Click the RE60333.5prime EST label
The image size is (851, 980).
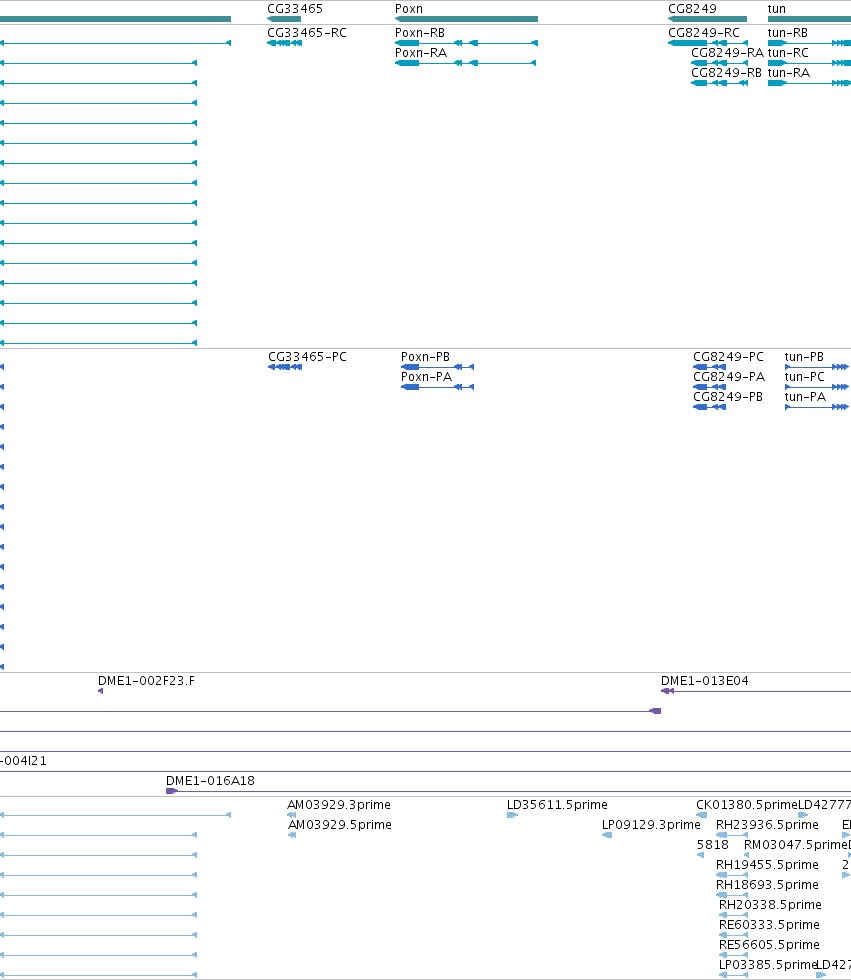(769, 924)
